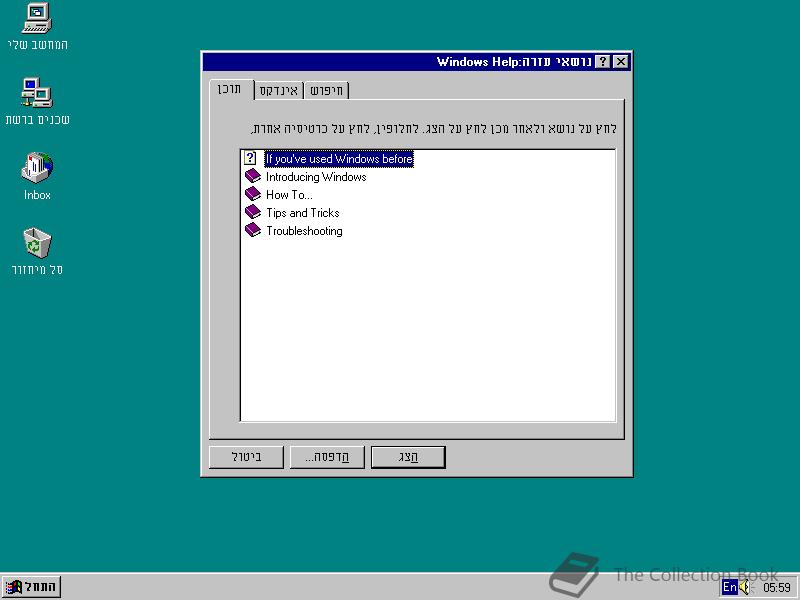Click the Cancel (ביטול) button
Viewport: 800px width, 600px height.
coord(246,457)
